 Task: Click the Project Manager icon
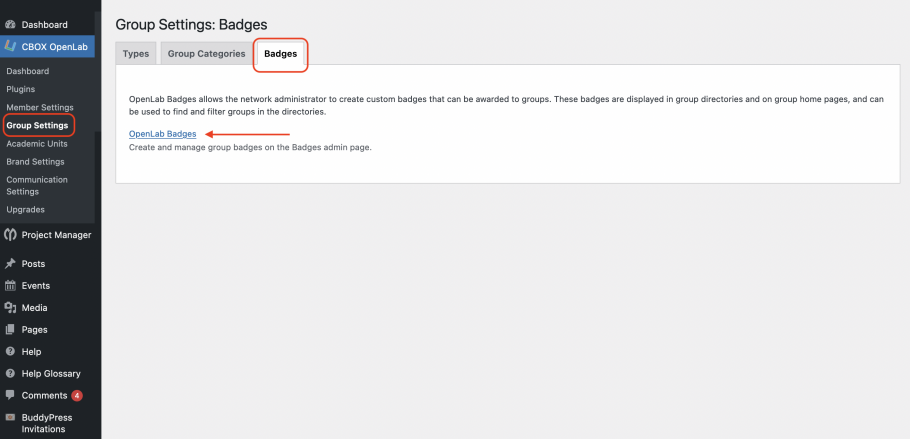tap(10, 235)
